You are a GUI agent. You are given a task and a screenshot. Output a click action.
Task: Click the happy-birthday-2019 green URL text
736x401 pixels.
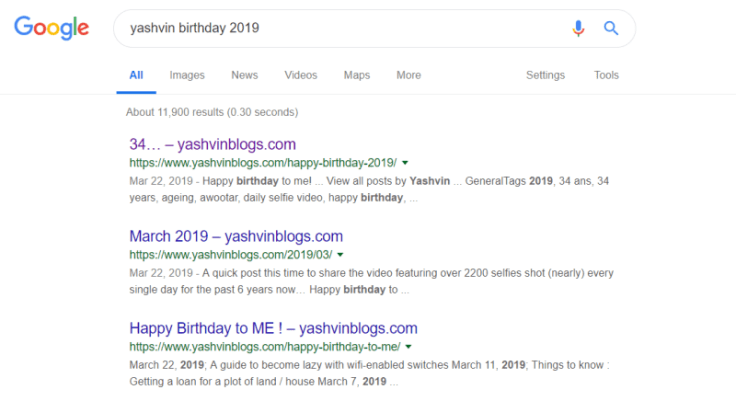click(263, 162)
